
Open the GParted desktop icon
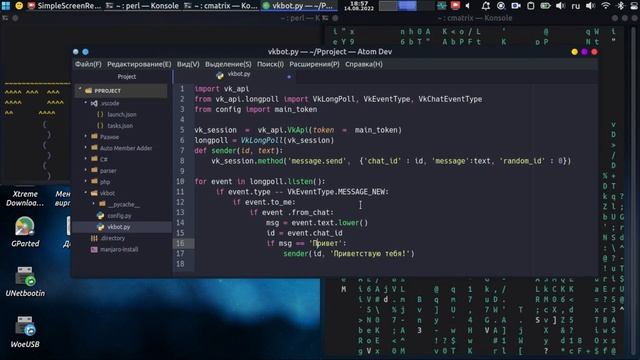(25, 231)
